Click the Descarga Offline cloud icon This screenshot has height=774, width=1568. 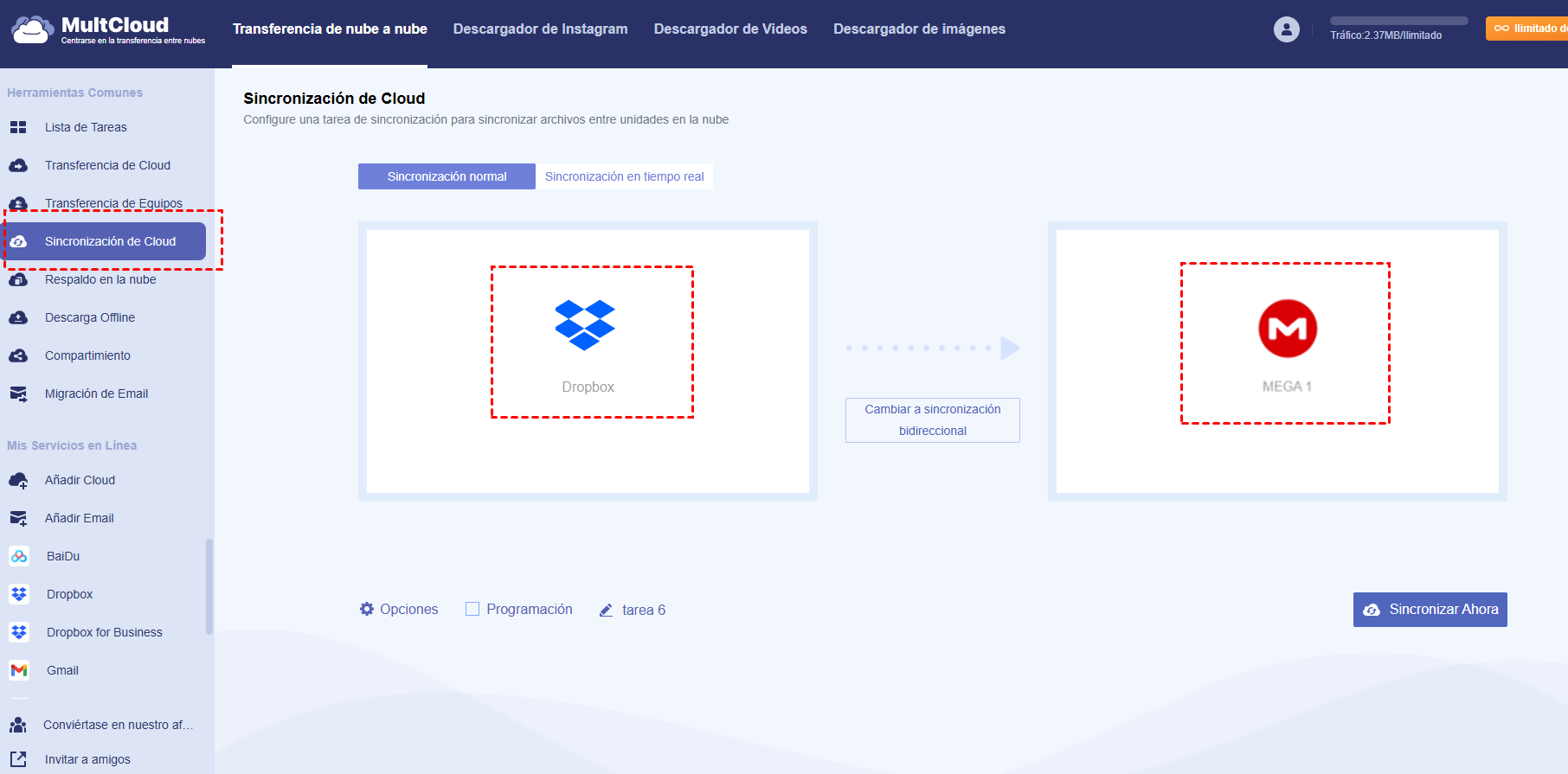tap(18, 317)
